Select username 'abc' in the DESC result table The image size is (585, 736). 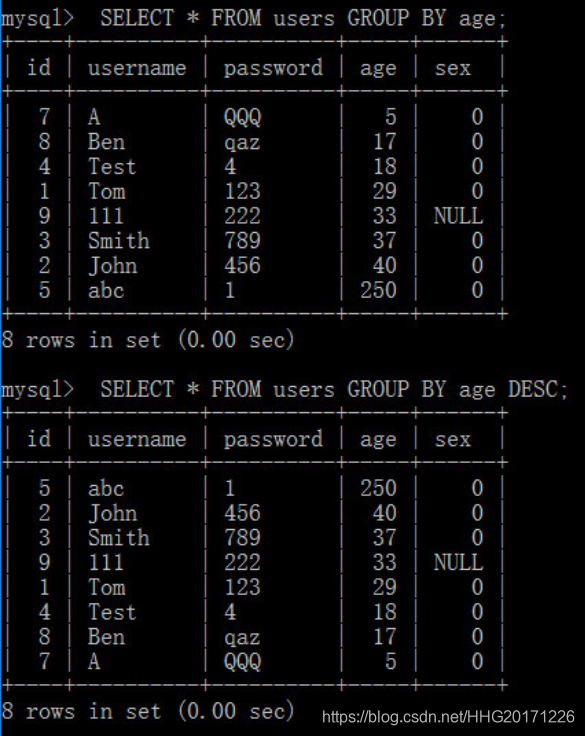(106, 489)
